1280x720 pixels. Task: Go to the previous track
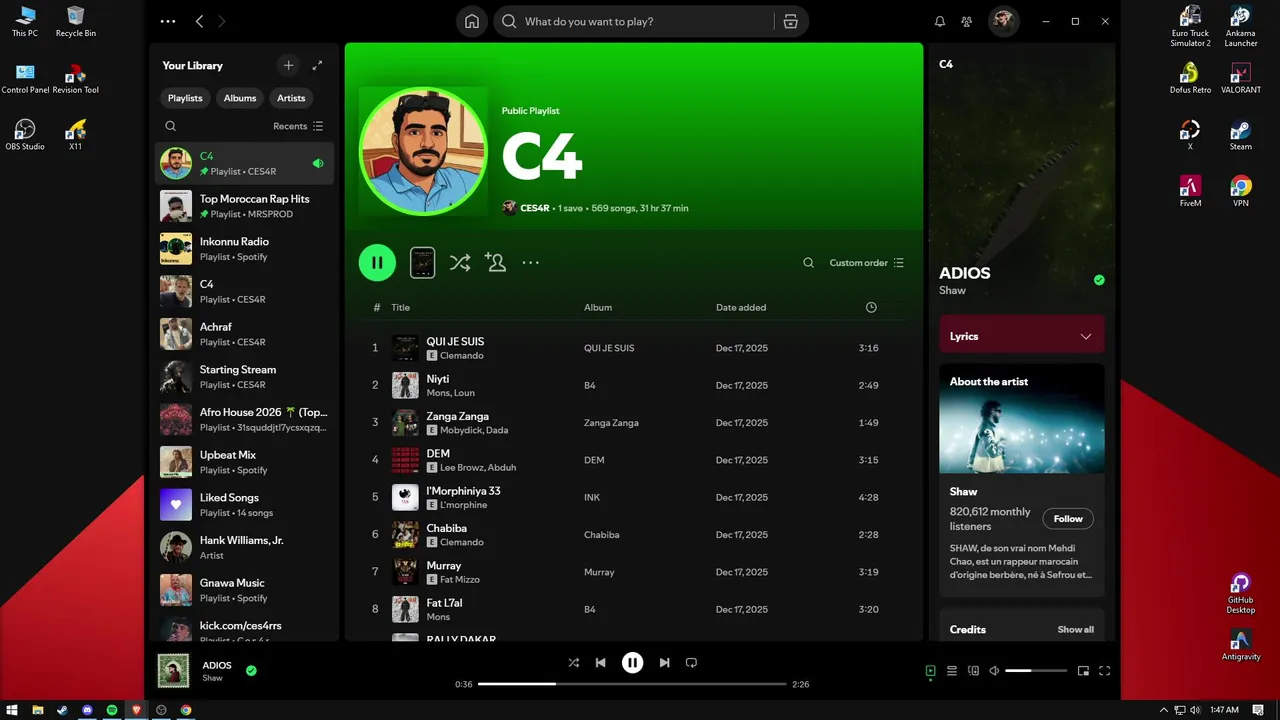[x=600, y=663]
